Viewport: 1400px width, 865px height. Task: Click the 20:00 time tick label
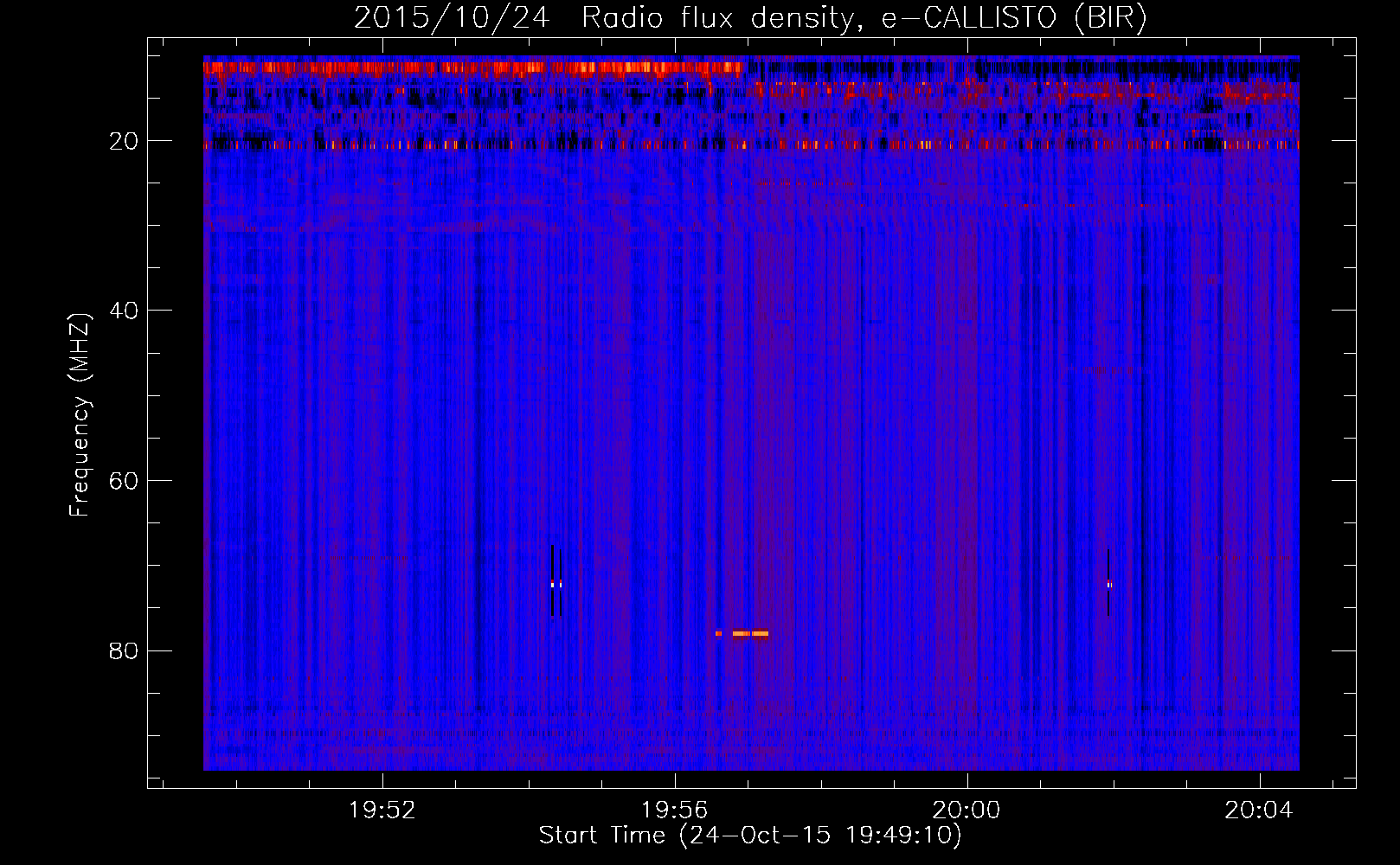(967, 811)
